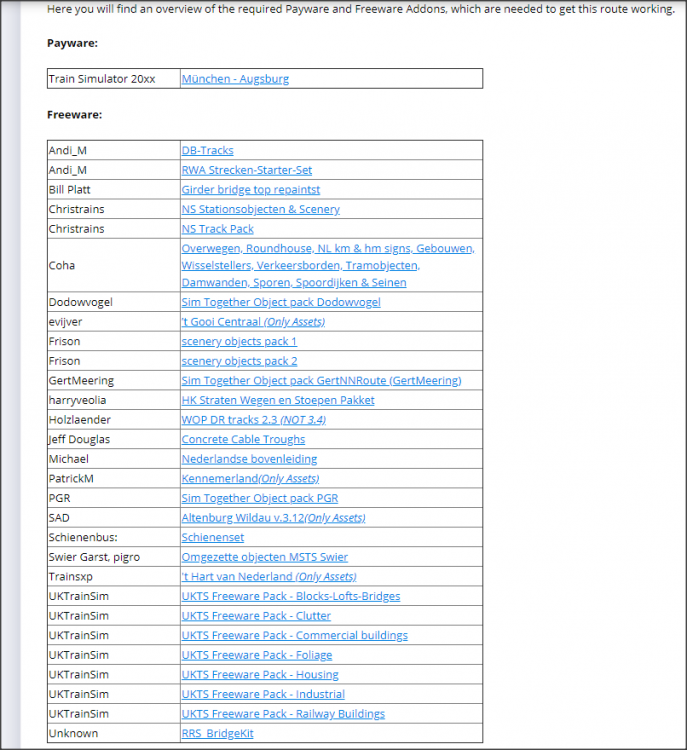The width and height of the screenshot is (687, 750).
Task: Select the Michael author cell
Action: (114, 459)
